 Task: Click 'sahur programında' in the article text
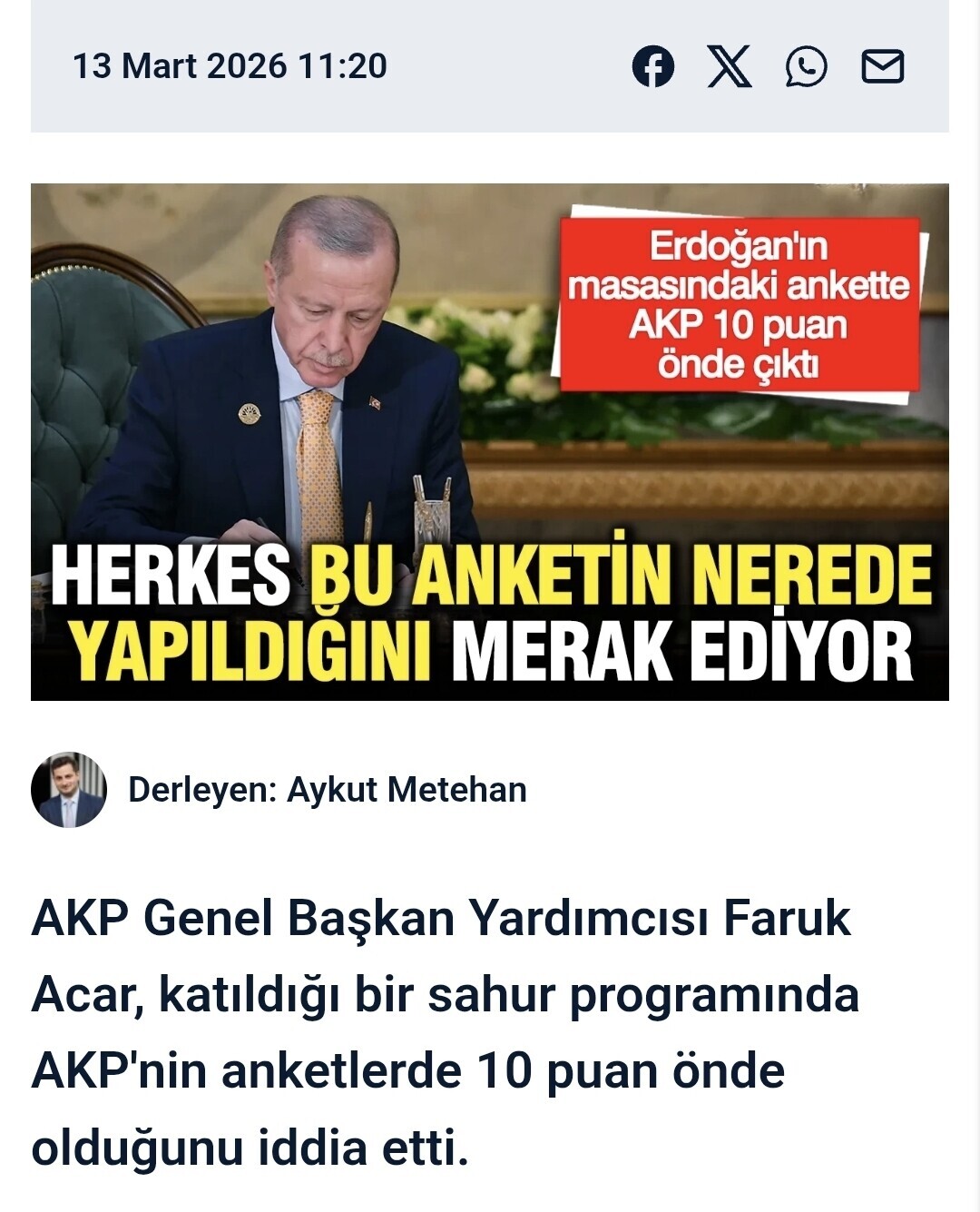point(643,995)
